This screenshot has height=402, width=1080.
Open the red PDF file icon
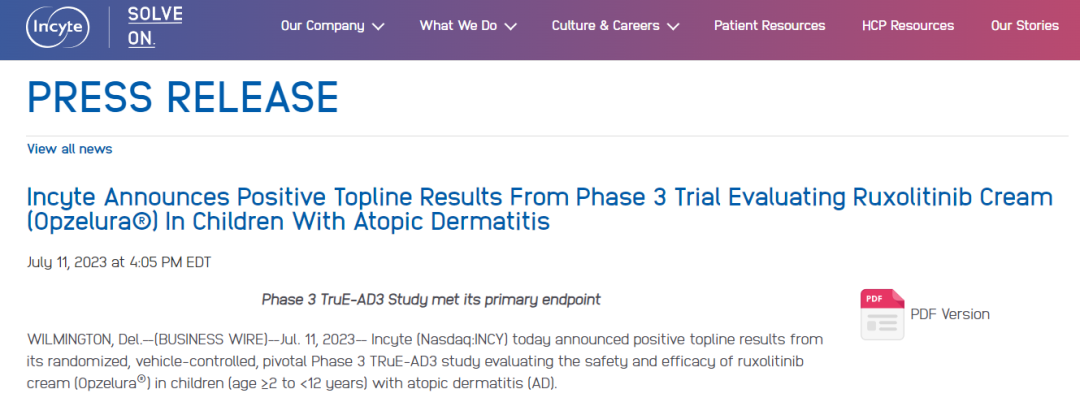click(881, 313)
